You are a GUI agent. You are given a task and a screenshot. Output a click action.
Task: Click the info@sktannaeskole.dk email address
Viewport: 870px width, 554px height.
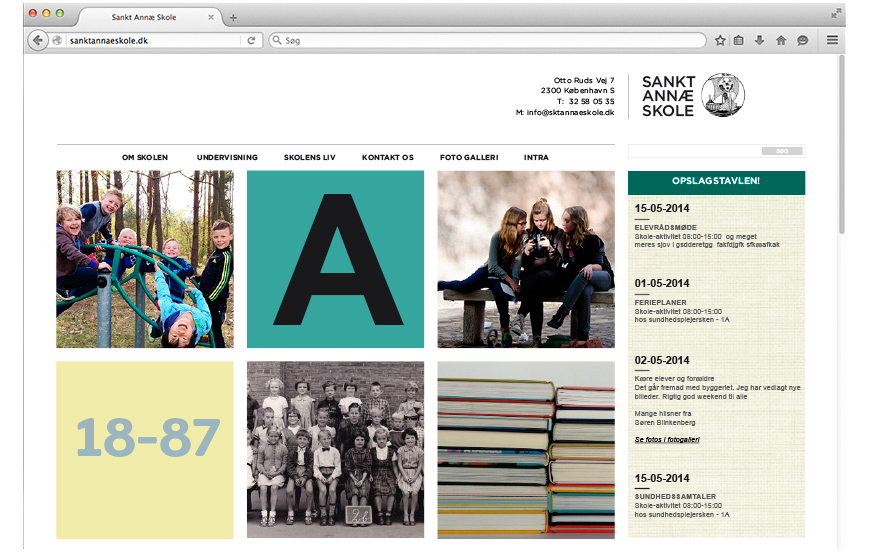coord(570,113)
